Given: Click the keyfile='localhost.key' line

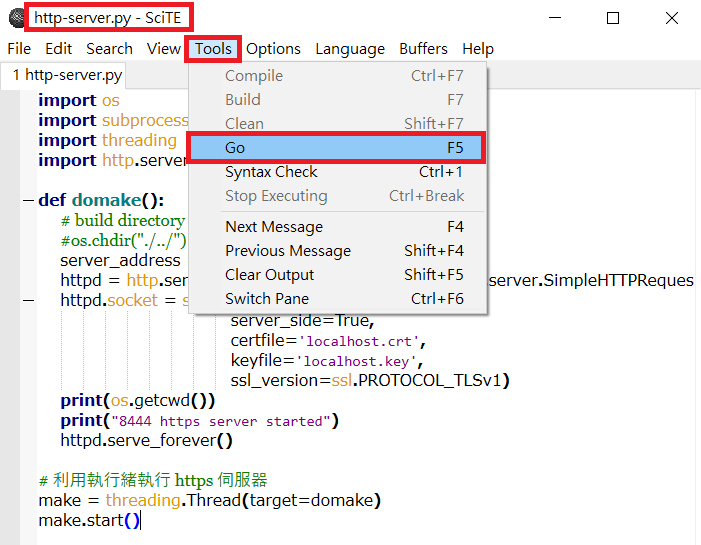Looking at the screenshot, I should (x=327, y=361).
